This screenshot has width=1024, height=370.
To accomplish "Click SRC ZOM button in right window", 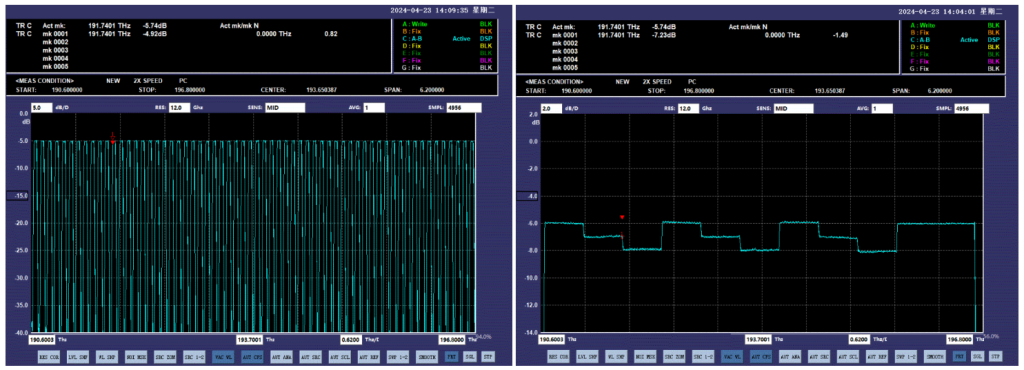I will tap(673, 357).
